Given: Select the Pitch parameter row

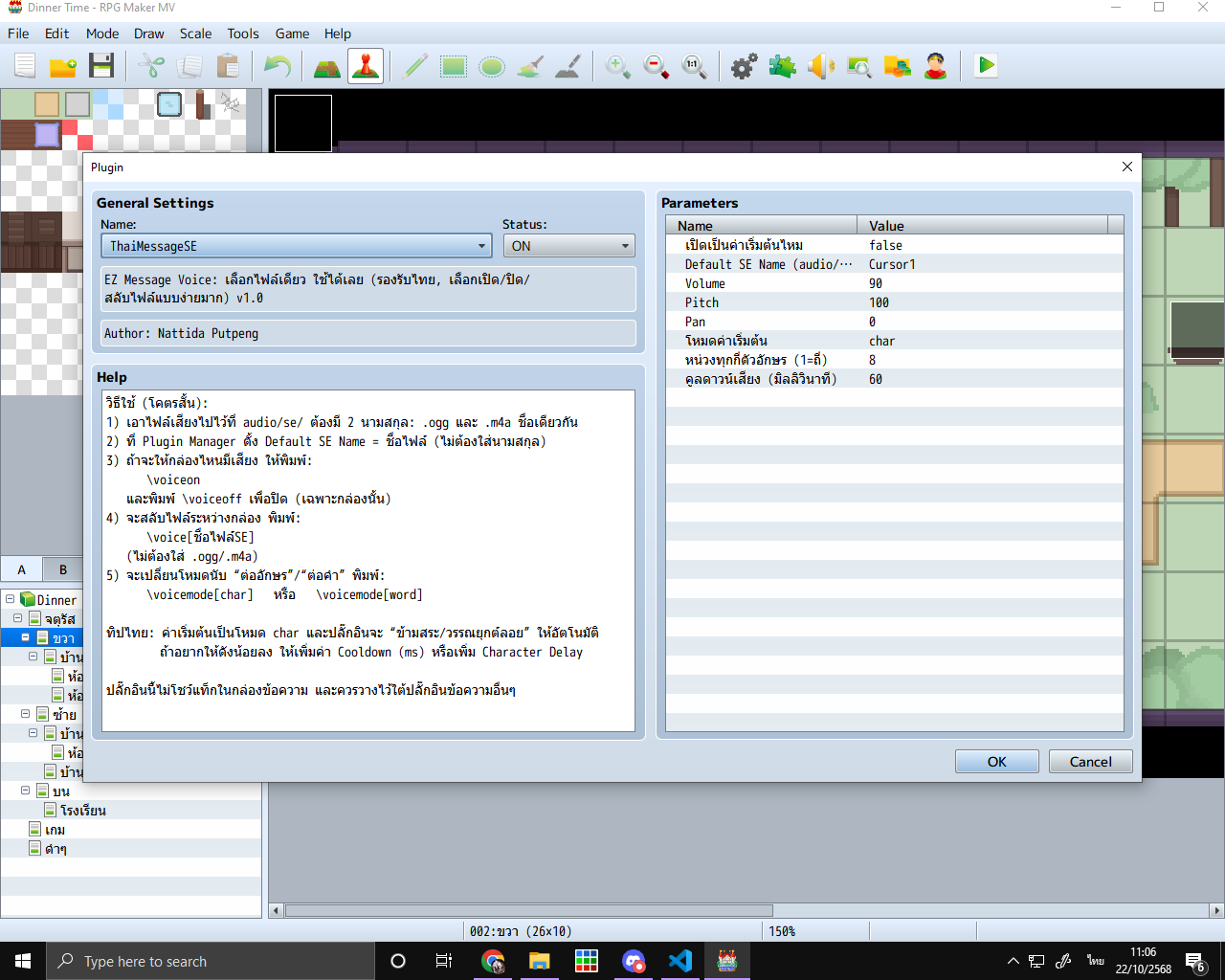Looking at the screenshot, I should click(x=895, y=302).
